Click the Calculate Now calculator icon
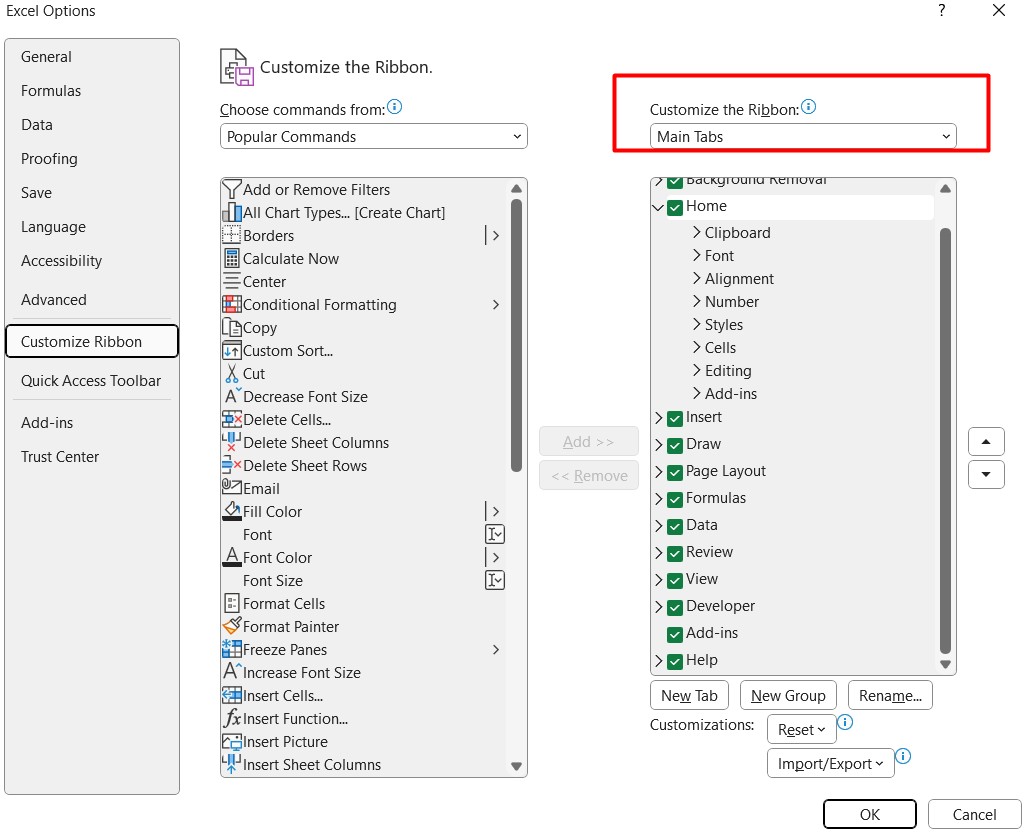Screen dimensions: 1027x833 point(232,258)
